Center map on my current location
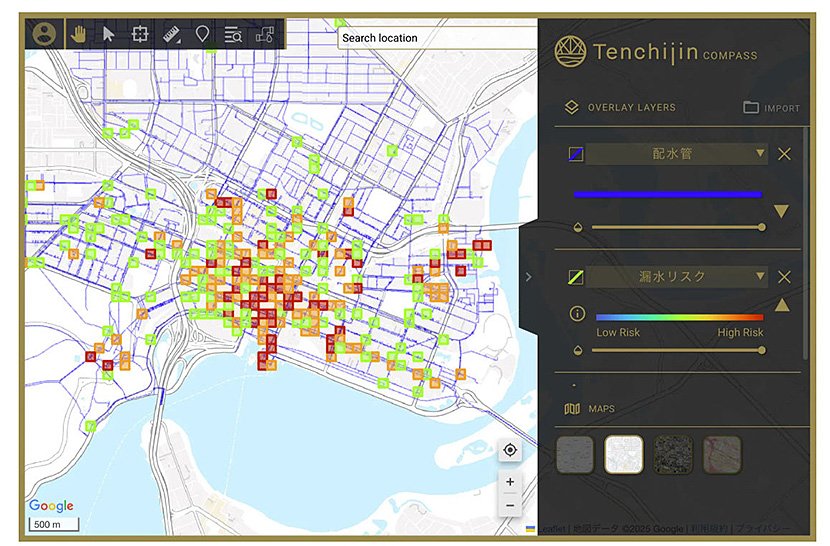The image size is (830, 546). pos(510,450)
